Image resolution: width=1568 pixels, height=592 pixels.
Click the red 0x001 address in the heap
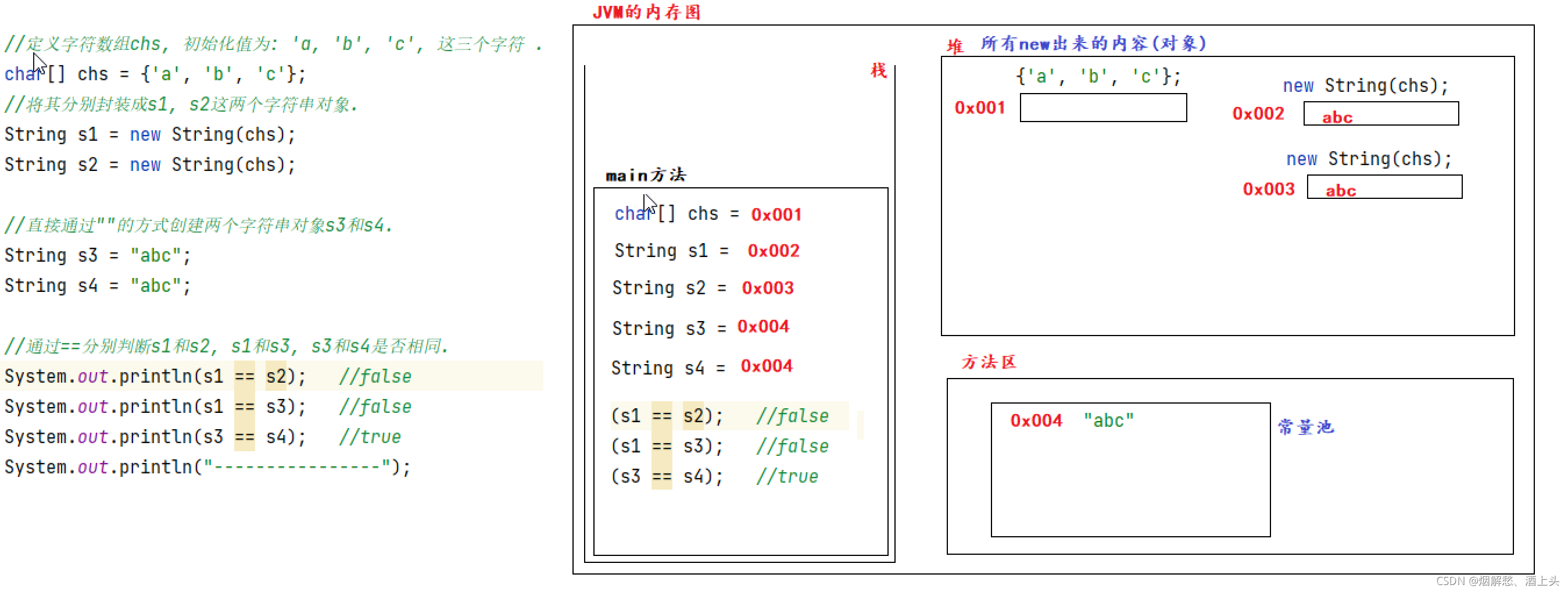tap(979, 108)
